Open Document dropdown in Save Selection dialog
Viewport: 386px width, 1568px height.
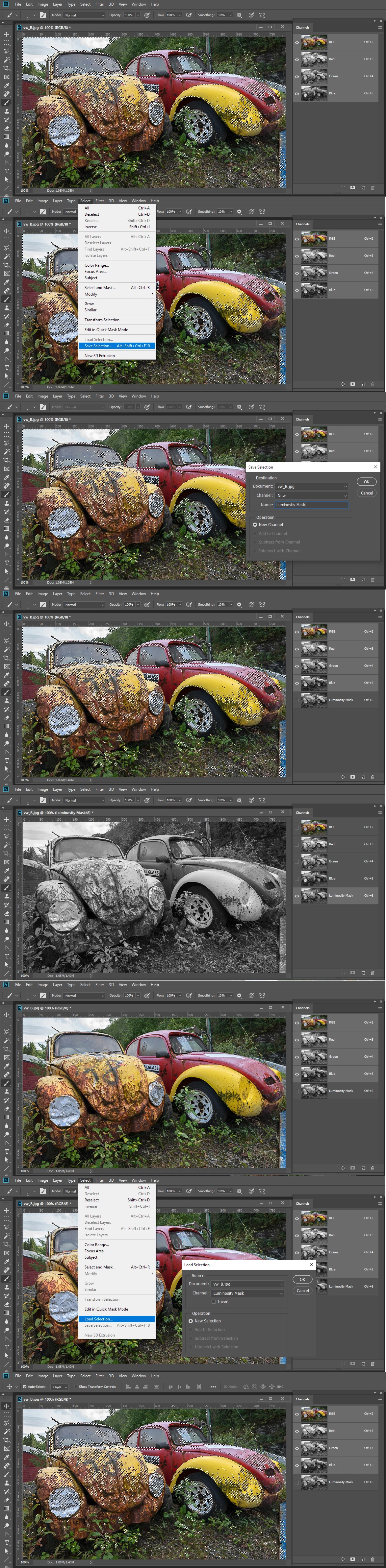[x=311, y=486]
